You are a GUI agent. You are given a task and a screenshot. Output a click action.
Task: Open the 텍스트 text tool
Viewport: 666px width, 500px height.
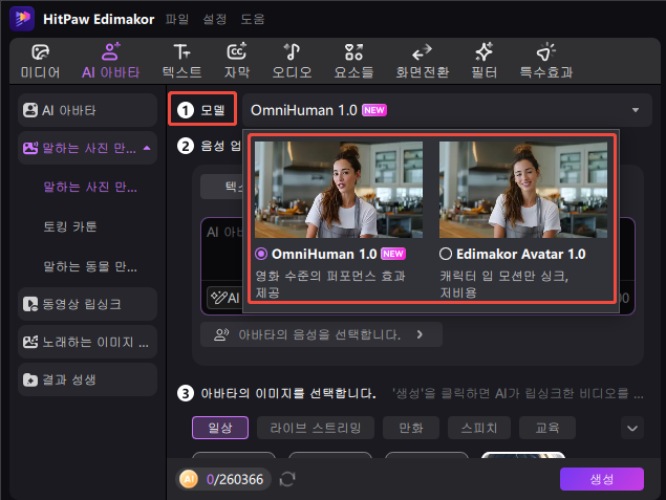click(x=182, y=61)
